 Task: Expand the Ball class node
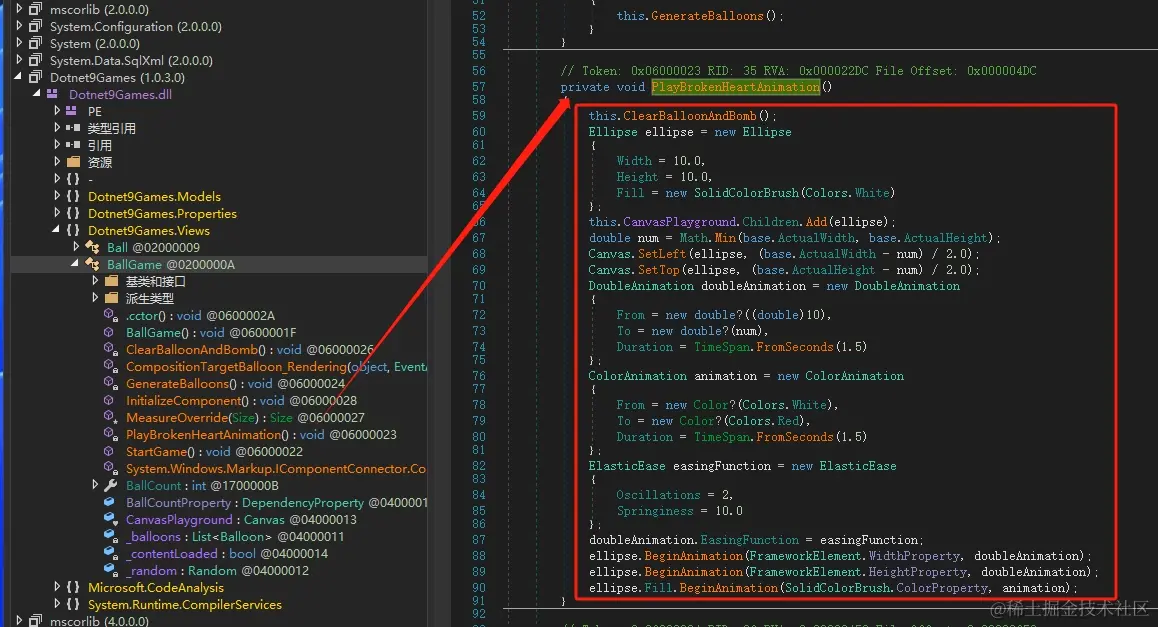click(75, 247)
